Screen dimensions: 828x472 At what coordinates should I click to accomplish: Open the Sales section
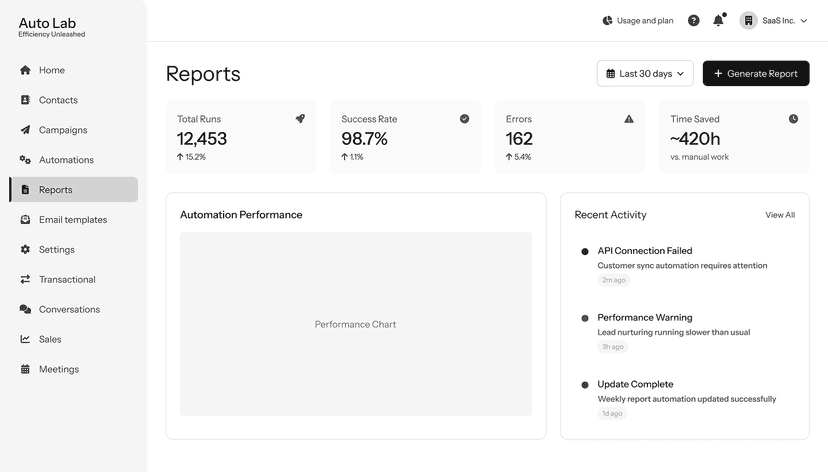[73, 339]
